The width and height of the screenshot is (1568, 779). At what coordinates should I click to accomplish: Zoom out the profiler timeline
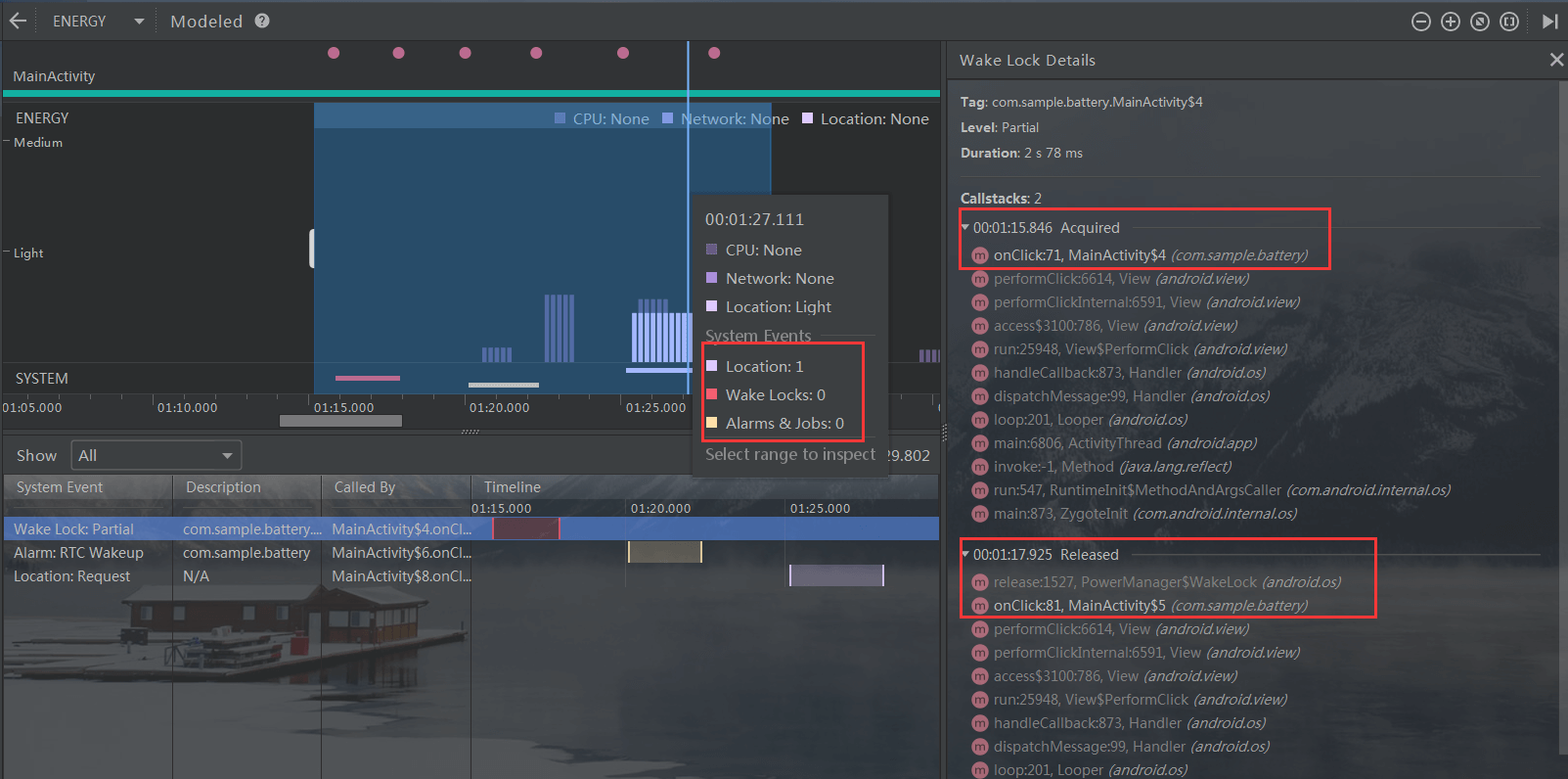[x=1421, y=22]
